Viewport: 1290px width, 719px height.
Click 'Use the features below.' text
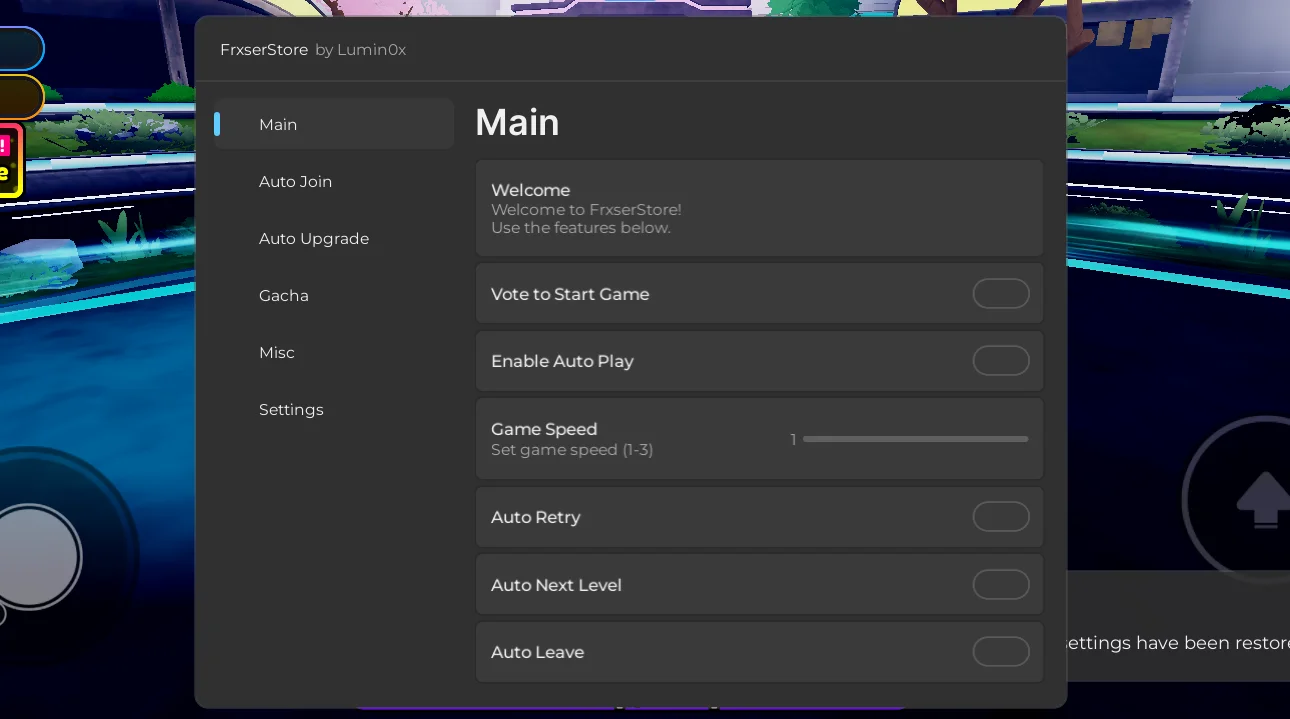(580, 227)
